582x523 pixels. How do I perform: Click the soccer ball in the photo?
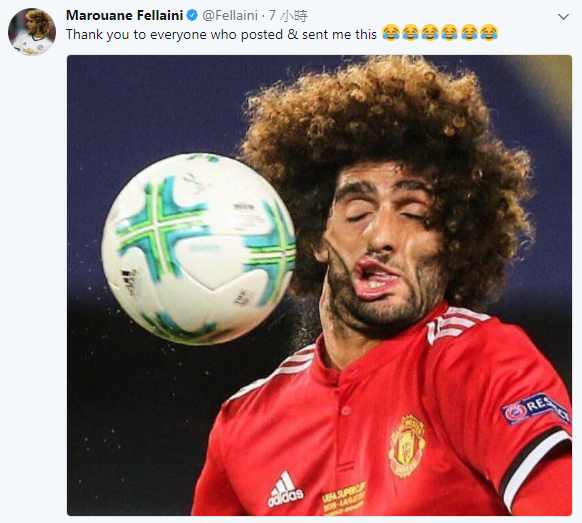click(x=199, y=249)
